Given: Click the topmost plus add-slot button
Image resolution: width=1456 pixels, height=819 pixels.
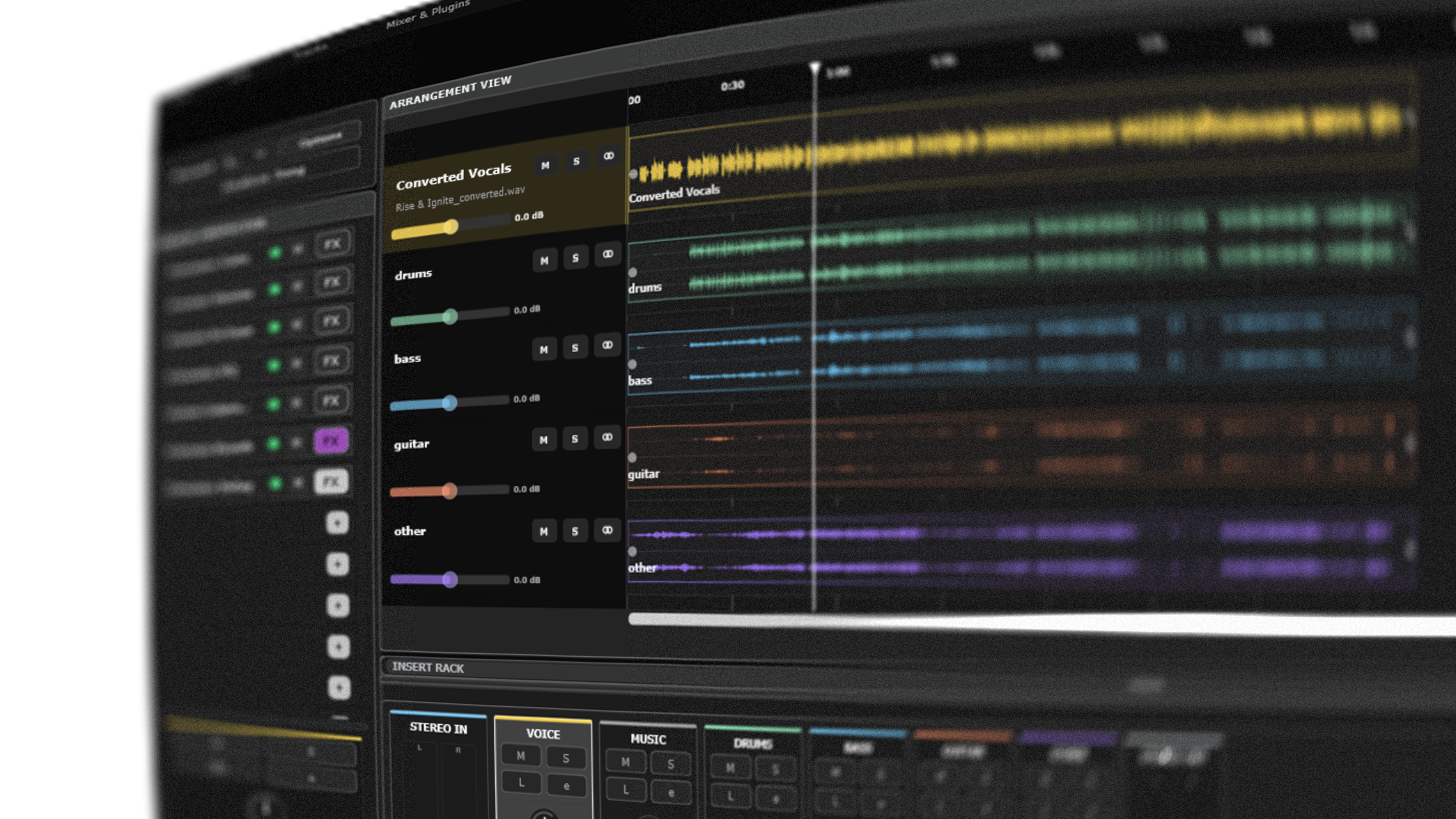Looking at the screenshot, I should pyautogui.click(x=337, y=523).
